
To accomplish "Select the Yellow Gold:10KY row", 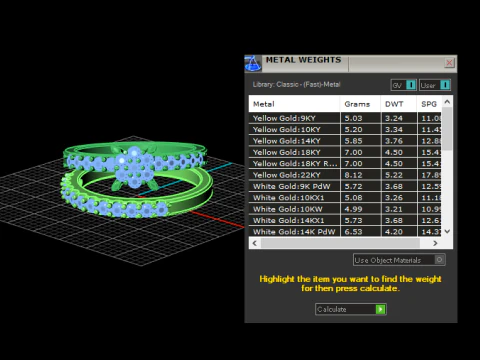I will 345,129.
